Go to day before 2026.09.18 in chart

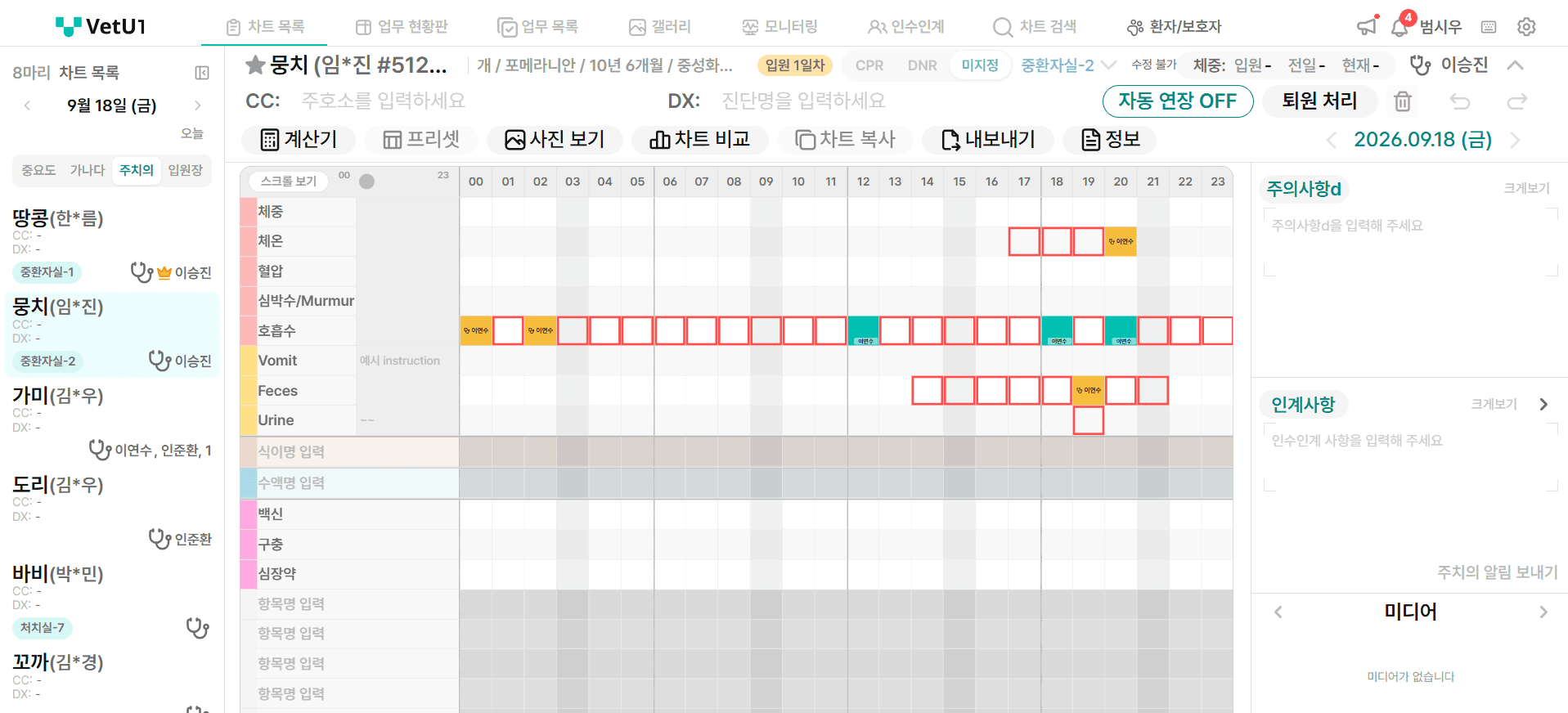(x=1331, y=140)
